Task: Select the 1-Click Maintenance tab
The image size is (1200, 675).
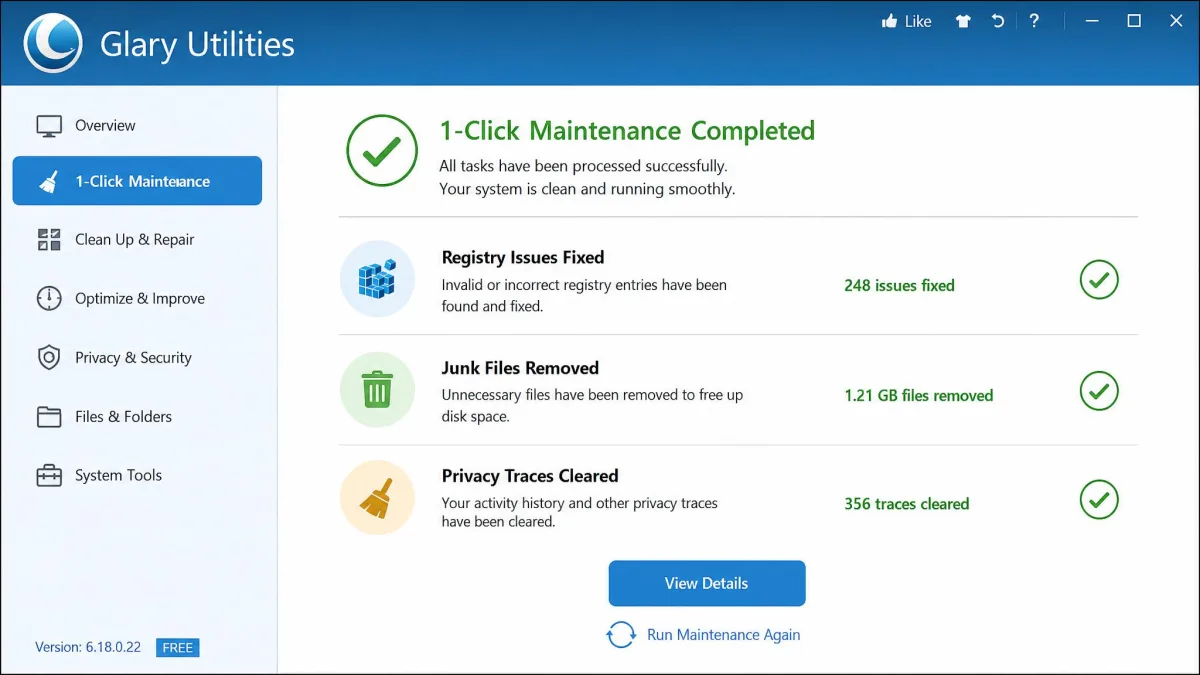Action: pyautogui.click(x=137, y=181)
